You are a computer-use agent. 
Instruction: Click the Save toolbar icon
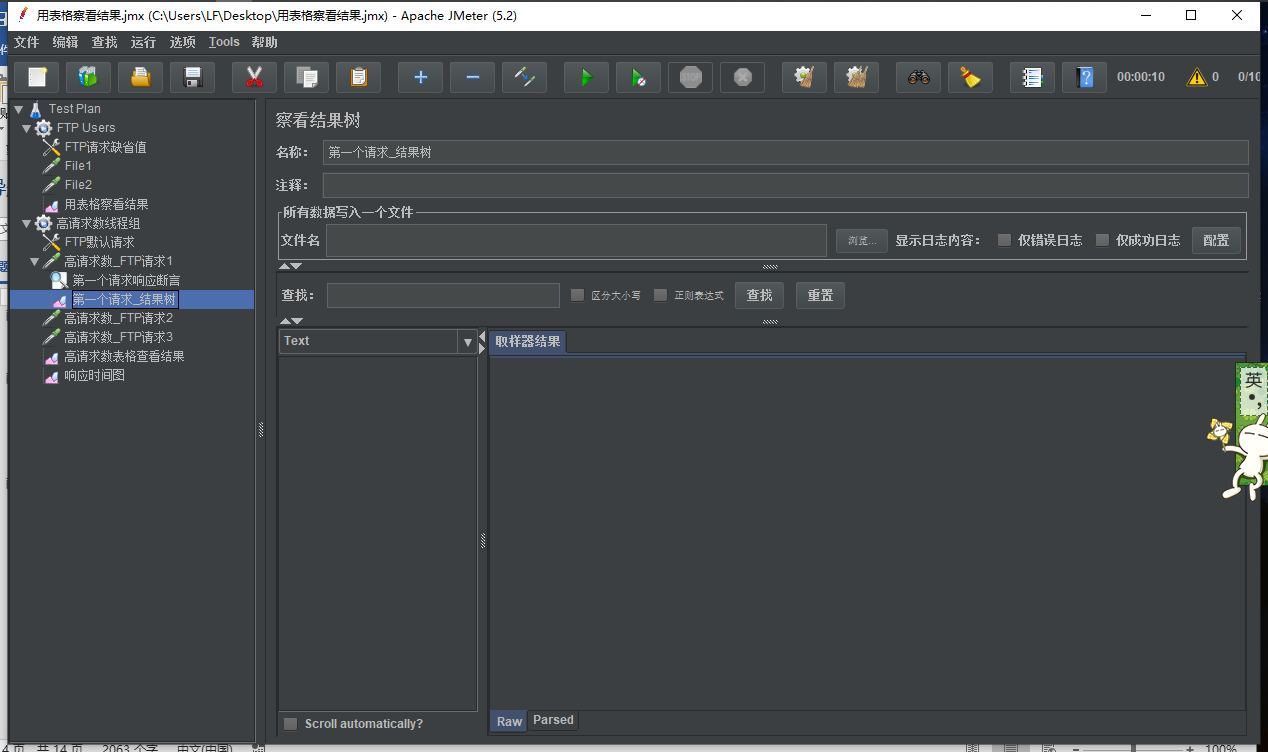pos(192,77)
